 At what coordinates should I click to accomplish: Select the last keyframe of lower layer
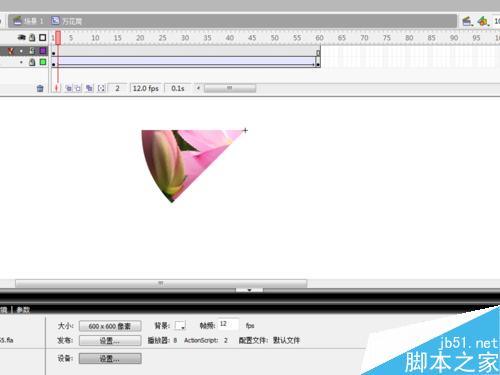coord(318,62)
